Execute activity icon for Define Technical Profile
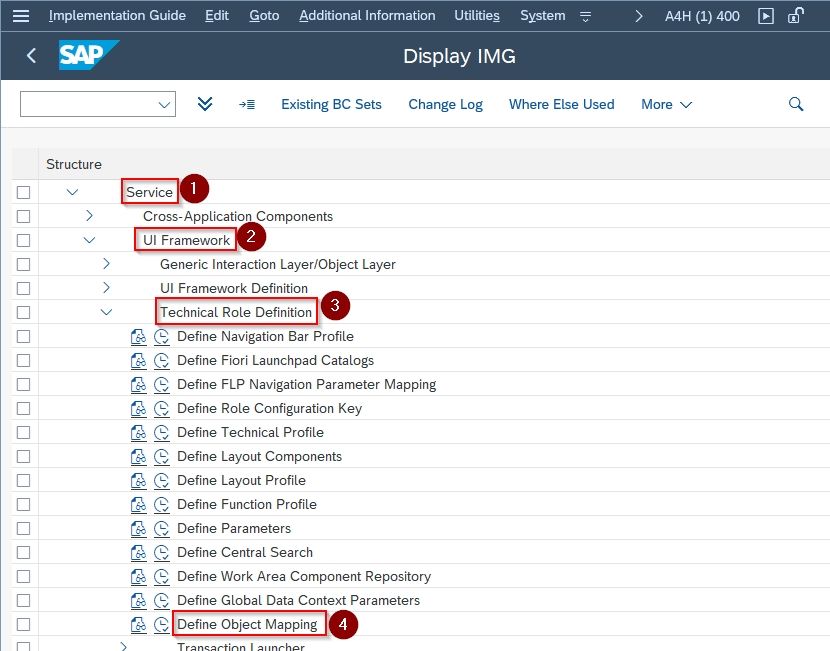This screenshot has height=651, width=830. point(161,432)
